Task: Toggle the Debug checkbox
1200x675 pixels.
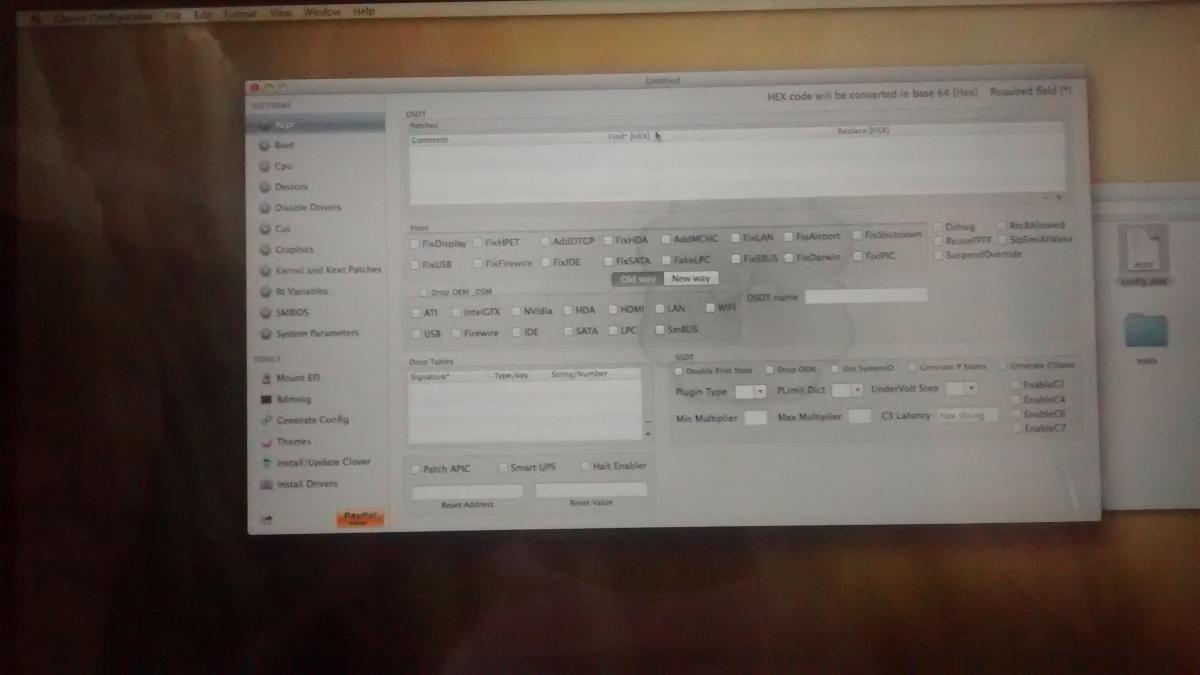Action: point(938,228)
